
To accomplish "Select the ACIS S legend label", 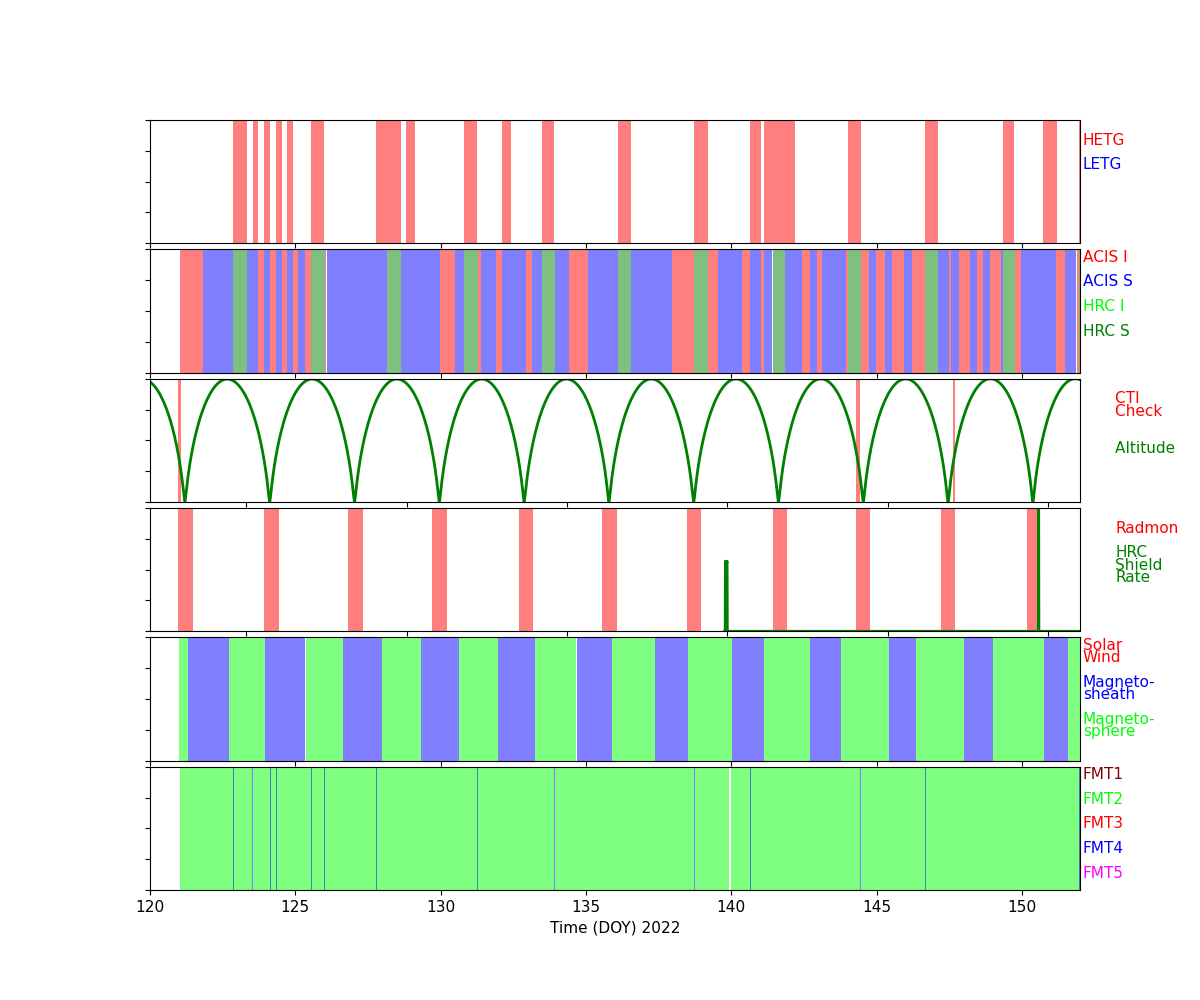I will [x=1107, y=281].
